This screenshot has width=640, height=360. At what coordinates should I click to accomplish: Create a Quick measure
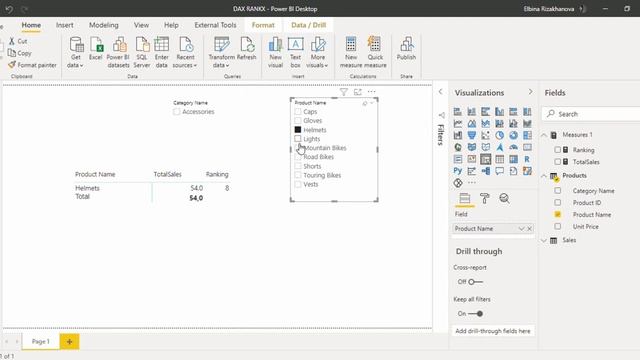375,52
